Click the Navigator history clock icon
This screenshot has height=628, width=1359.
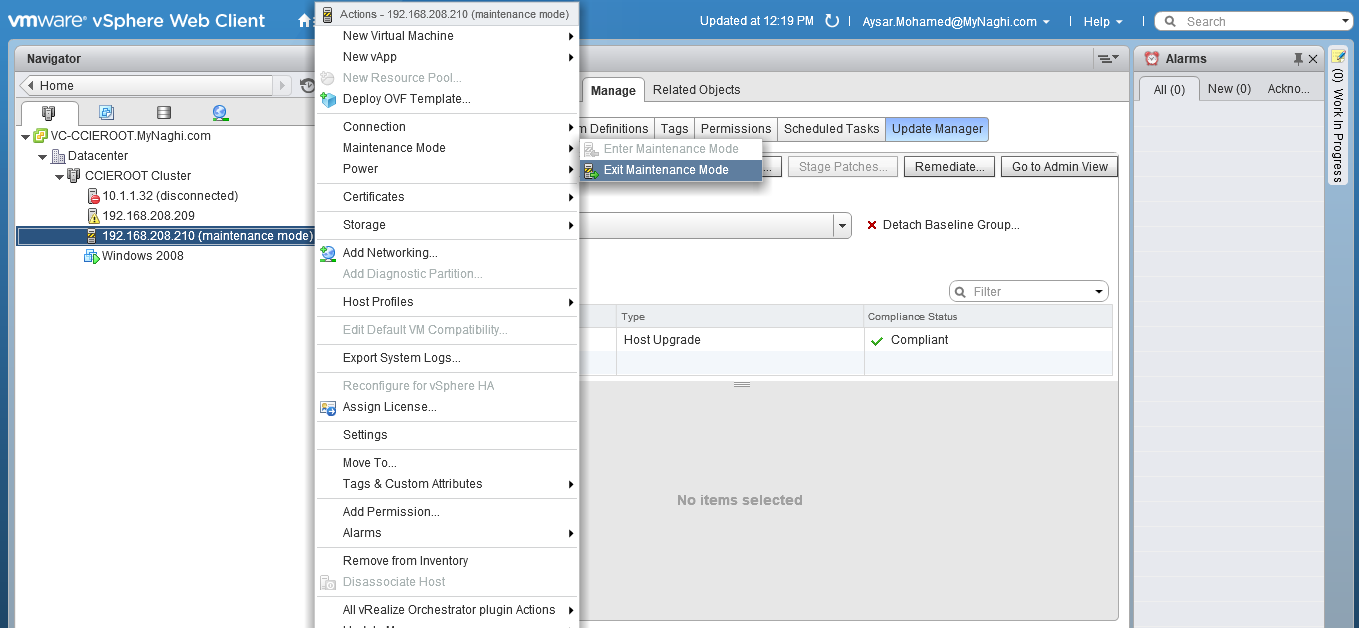[307, 86]
